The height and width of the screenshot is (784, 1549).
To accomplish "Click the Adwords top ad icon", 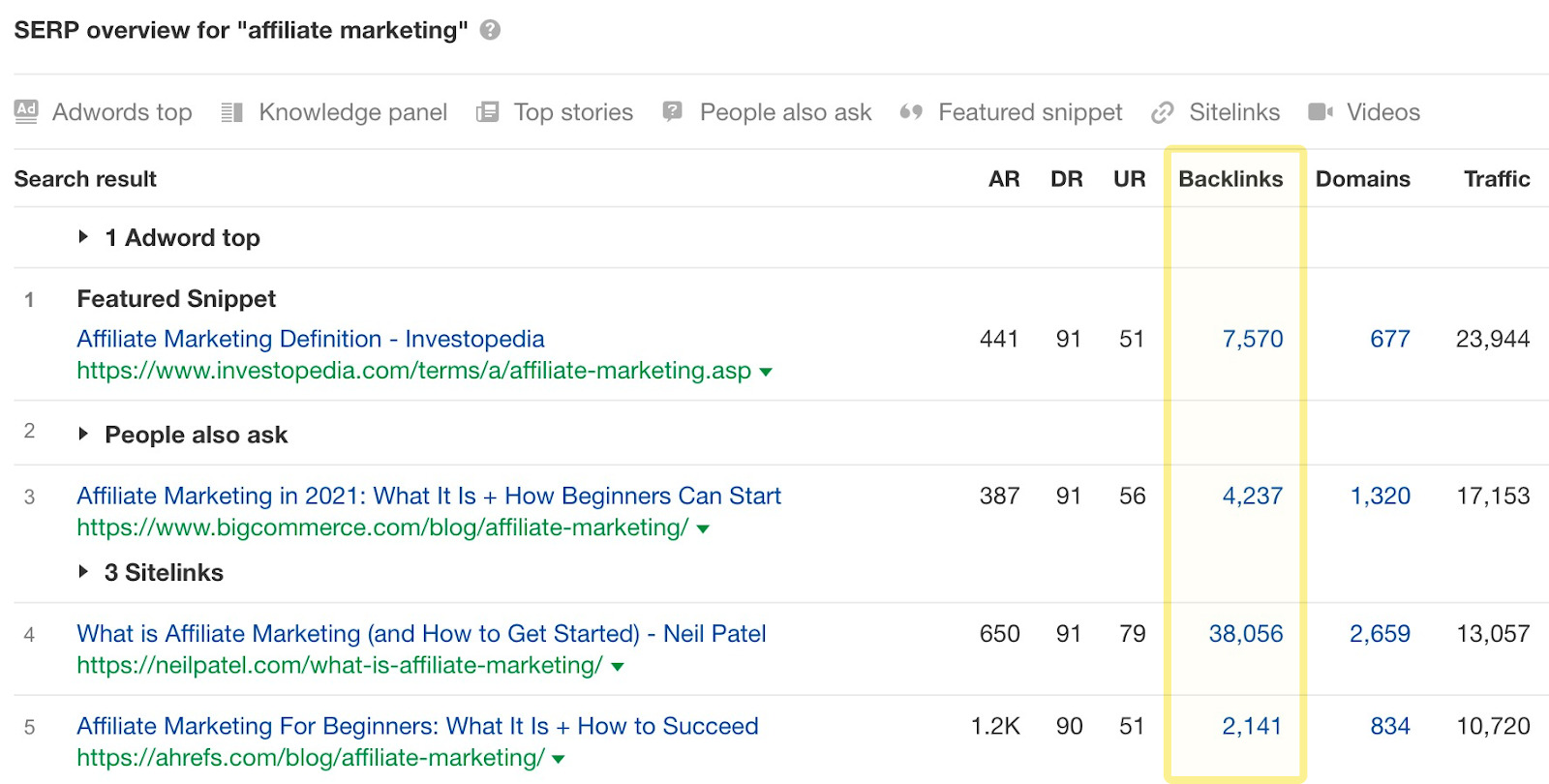I will pos(26,111).
